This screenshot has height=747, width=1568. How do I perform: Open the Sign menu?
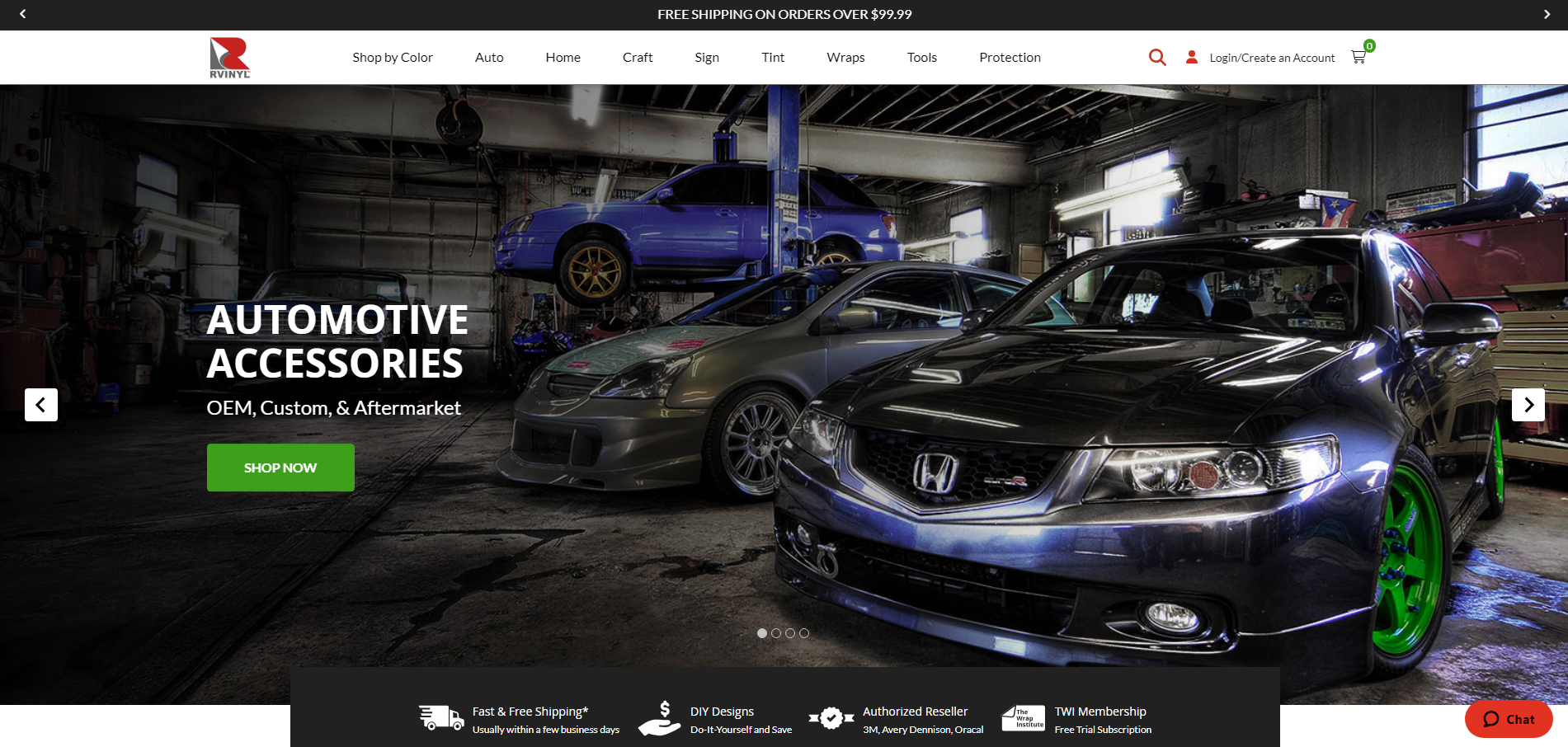point(707,57)
